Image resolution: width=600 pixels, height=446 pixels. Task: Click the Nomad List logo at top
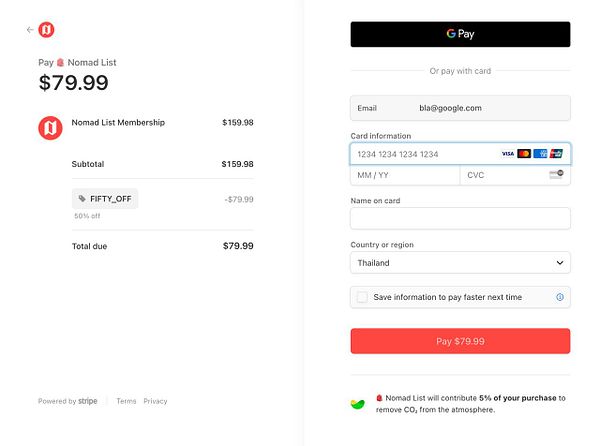47,30
